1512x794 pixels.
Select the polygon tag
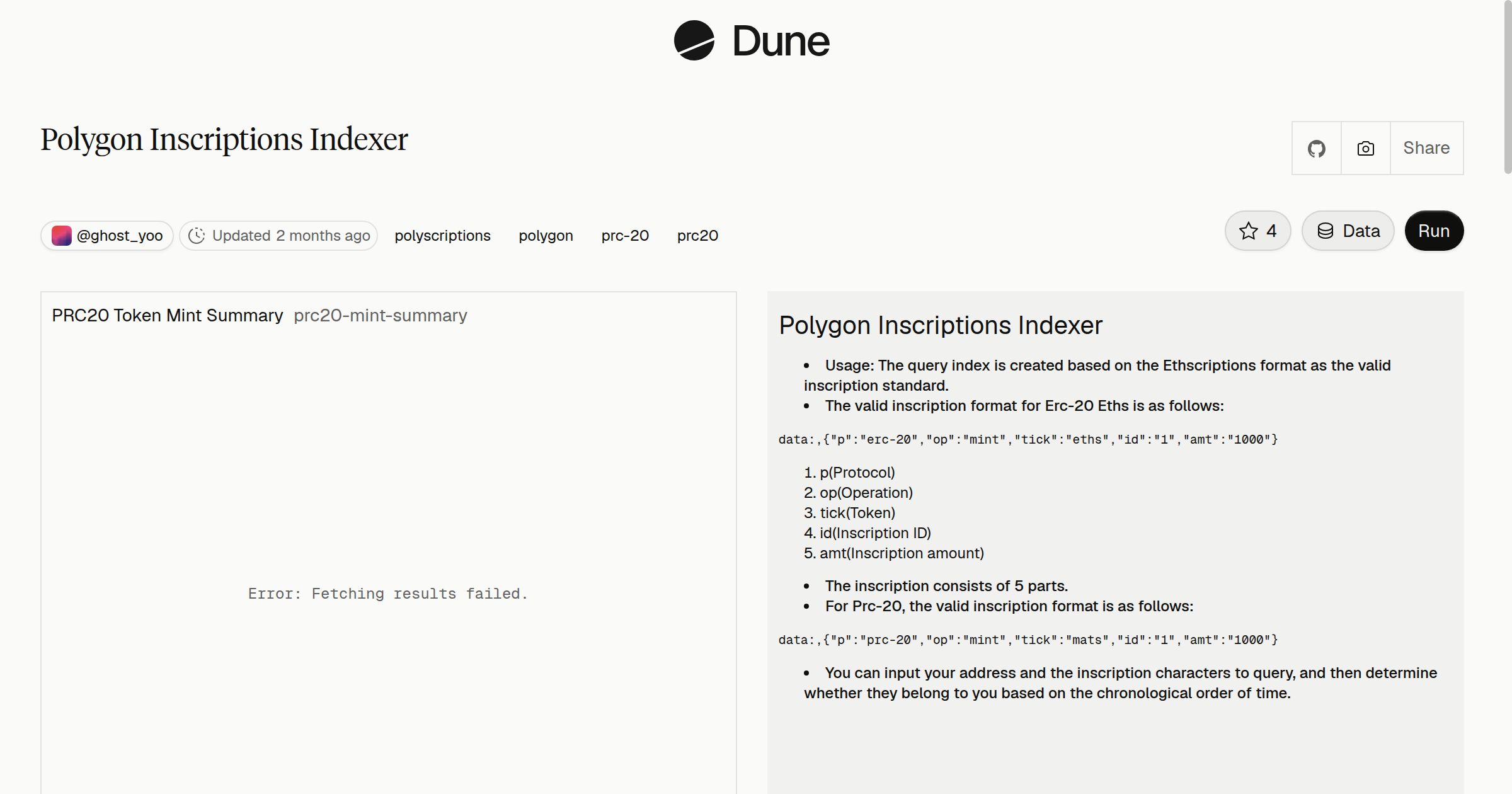[546, 236]
